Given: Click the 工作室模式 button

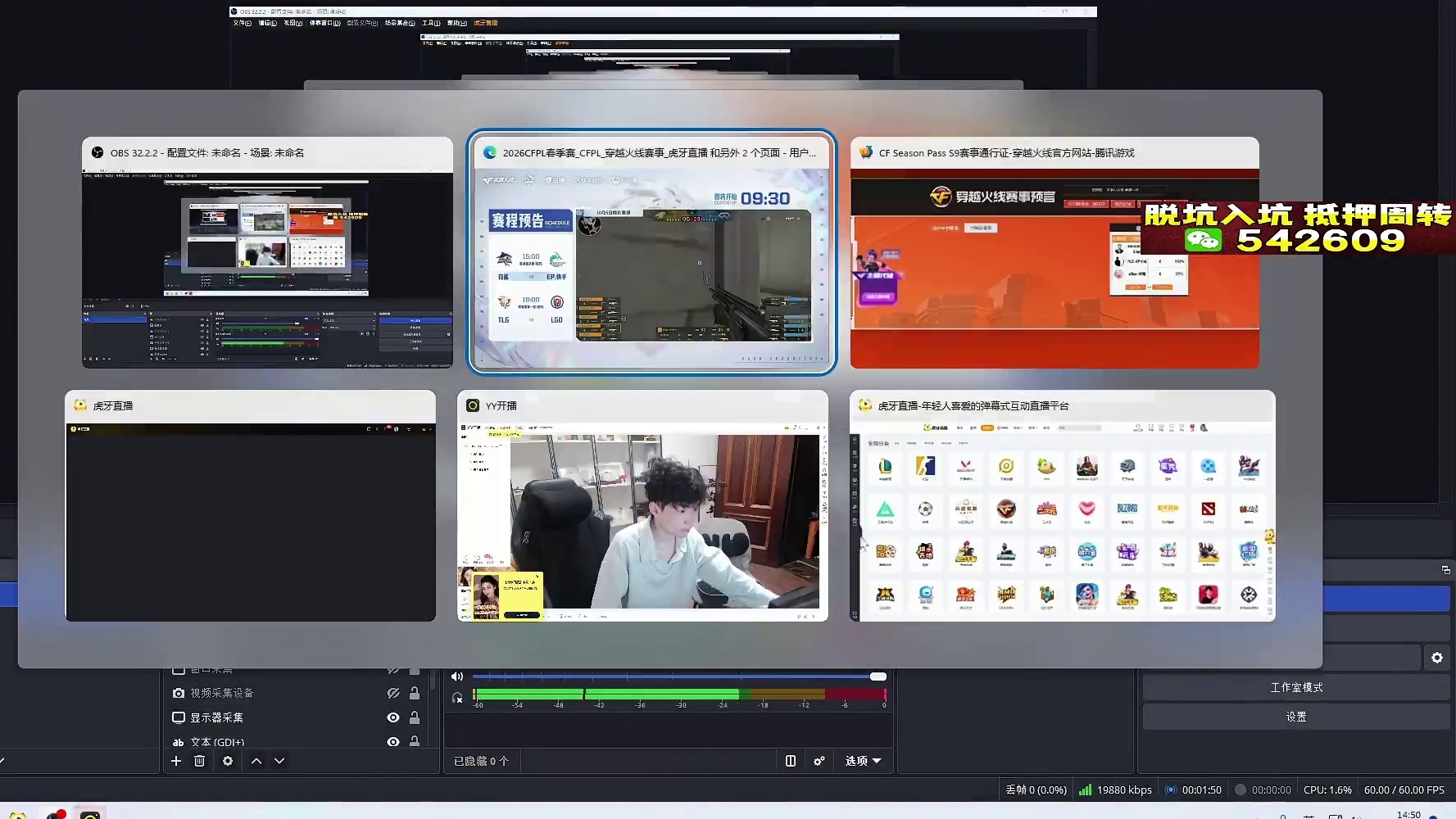Looking at the screenshot, I should point(1296,687).
